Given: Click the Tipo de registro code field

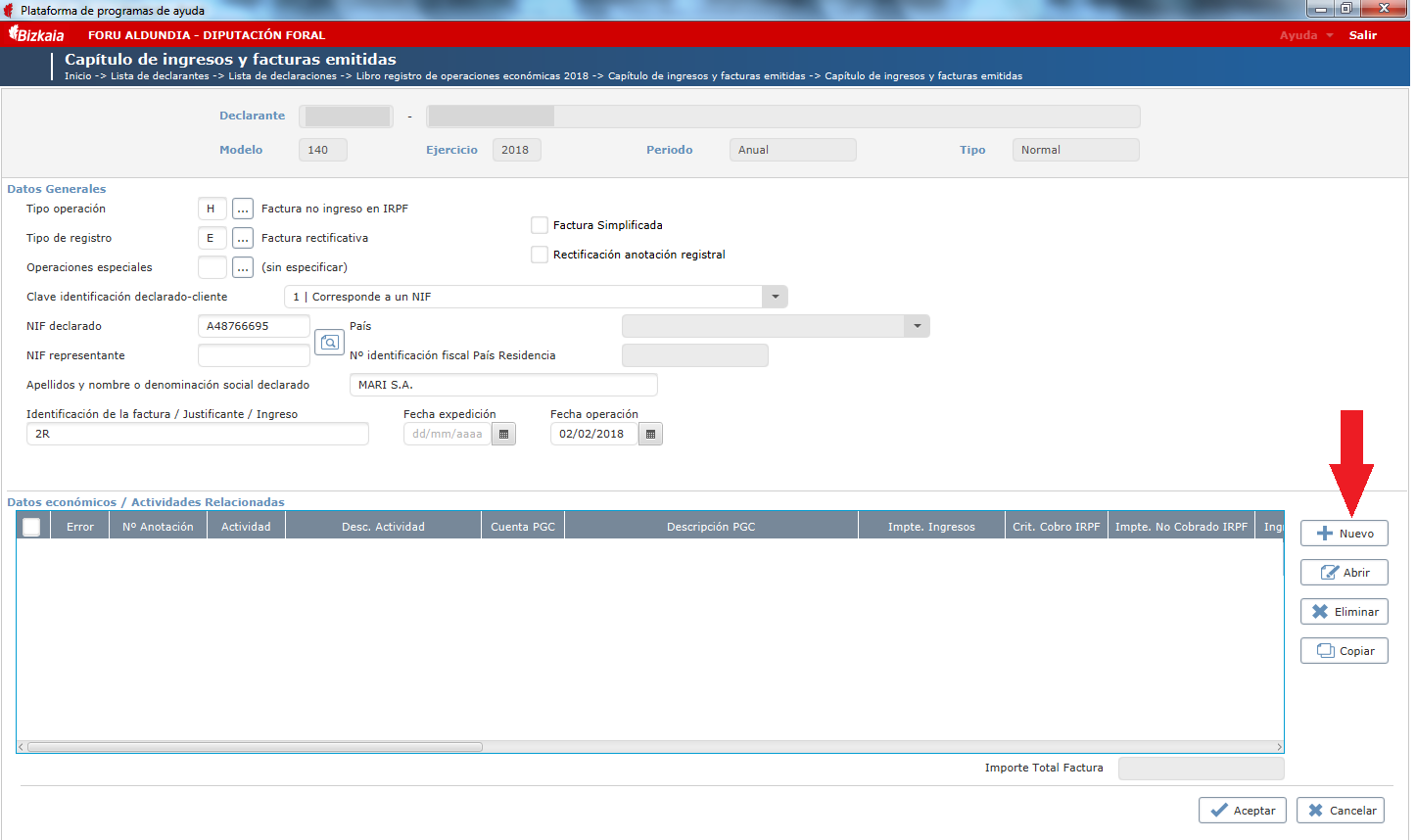Looking at the screenshot, I should tap(212, 238).
